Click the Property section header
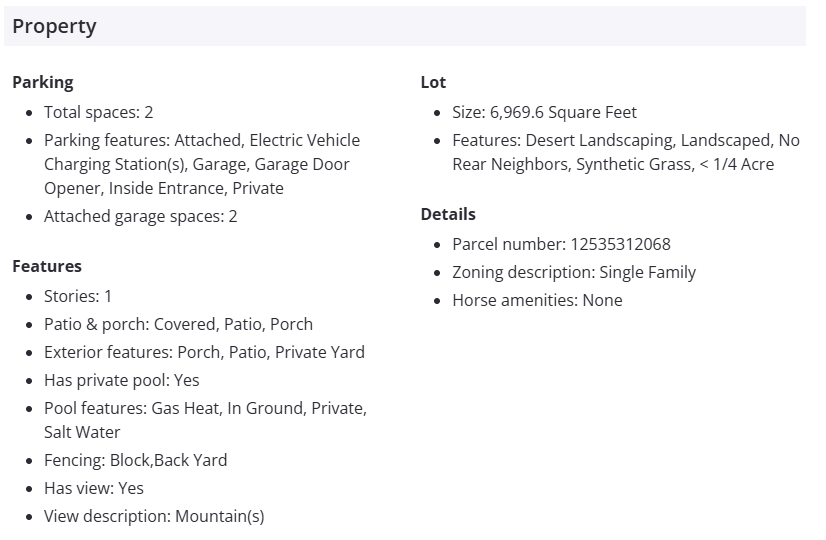The height and width of the screenshot is (540, 826). 55,27
